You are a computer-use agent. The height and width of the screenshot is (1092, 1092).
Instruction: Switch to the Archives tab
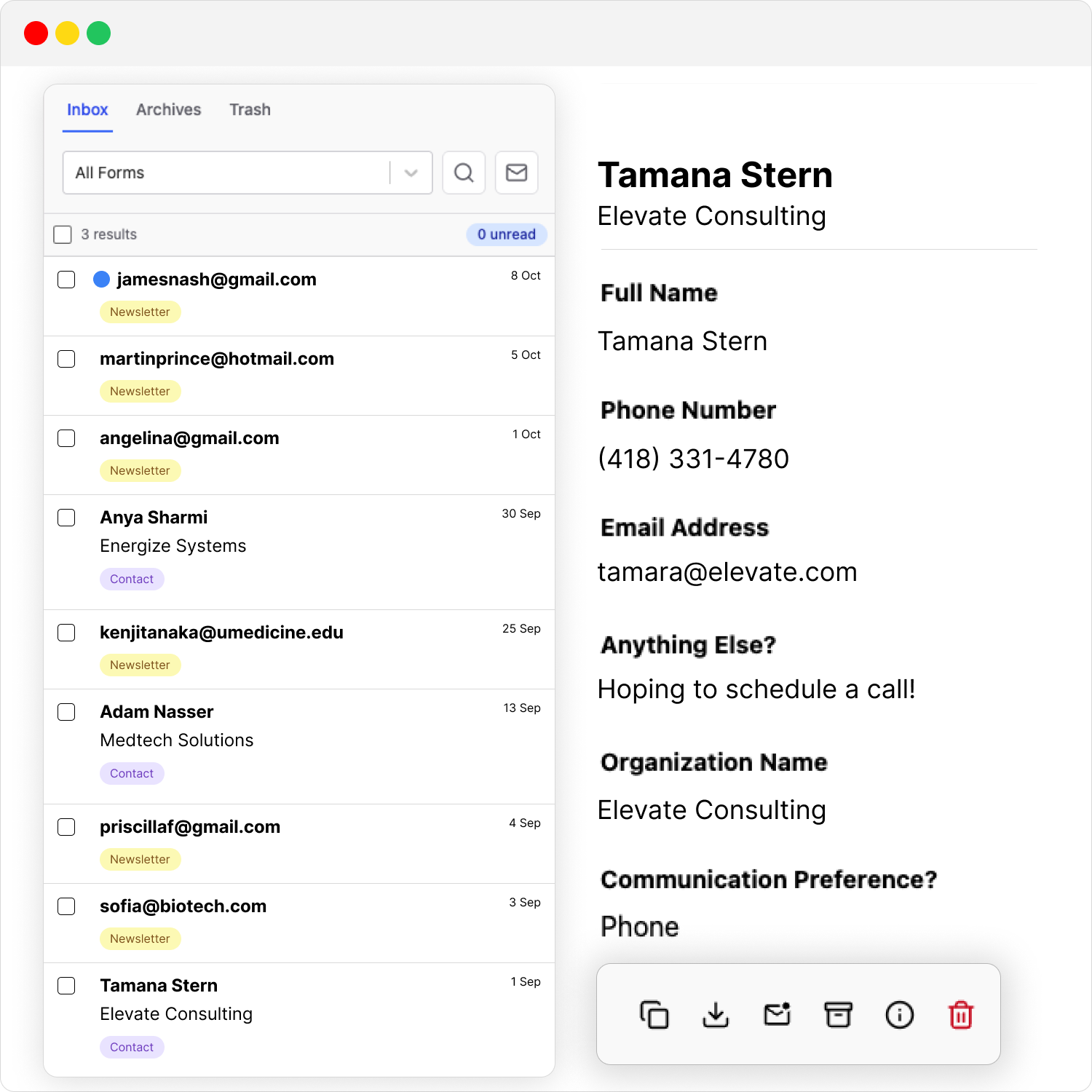point(168,110)
